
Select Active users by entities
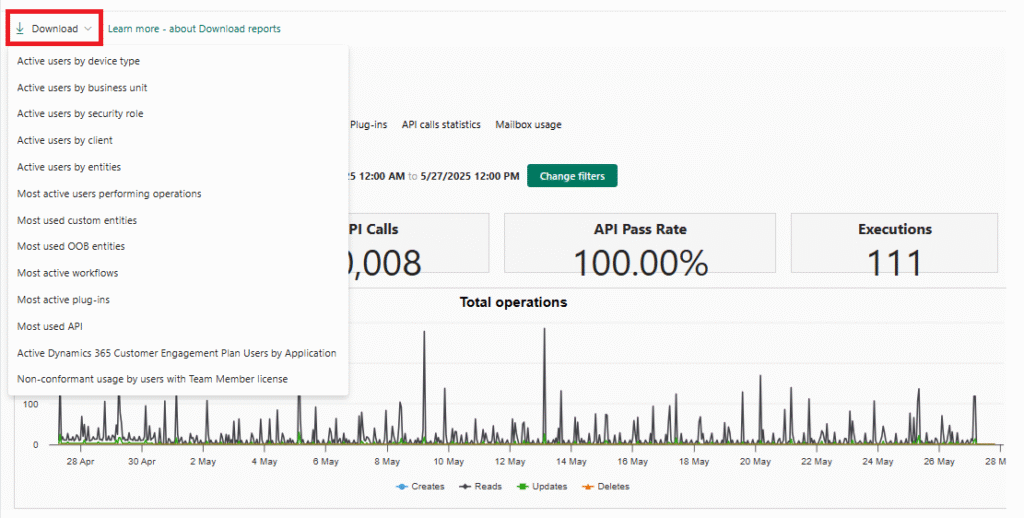(x=69, y=167)
